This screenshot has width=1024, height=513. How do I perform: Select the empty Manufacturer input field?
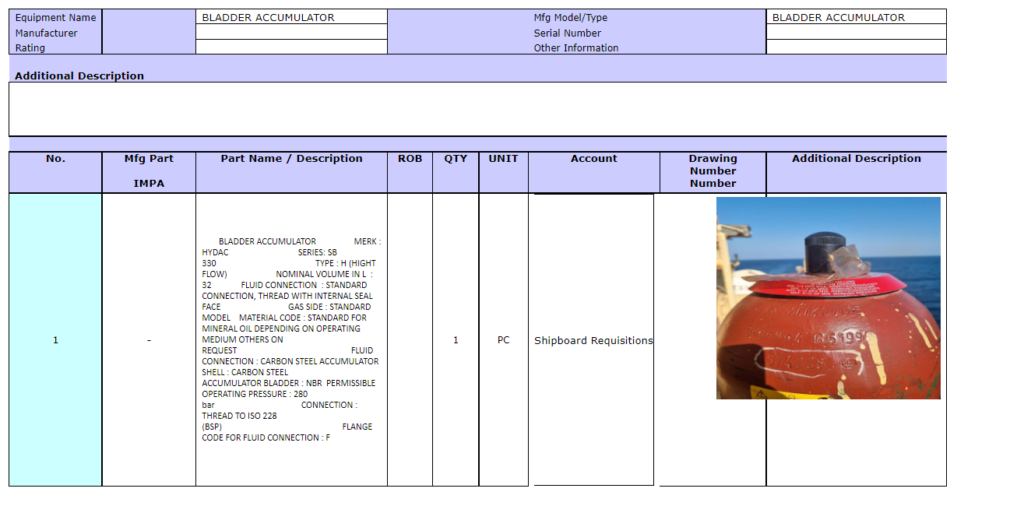(290, 32)
